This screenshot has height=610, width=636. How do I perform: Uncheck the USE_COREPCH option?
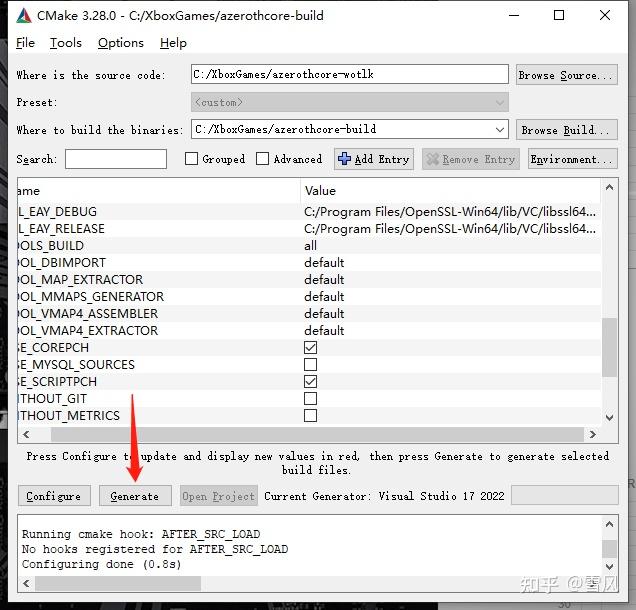coord(310,347)
